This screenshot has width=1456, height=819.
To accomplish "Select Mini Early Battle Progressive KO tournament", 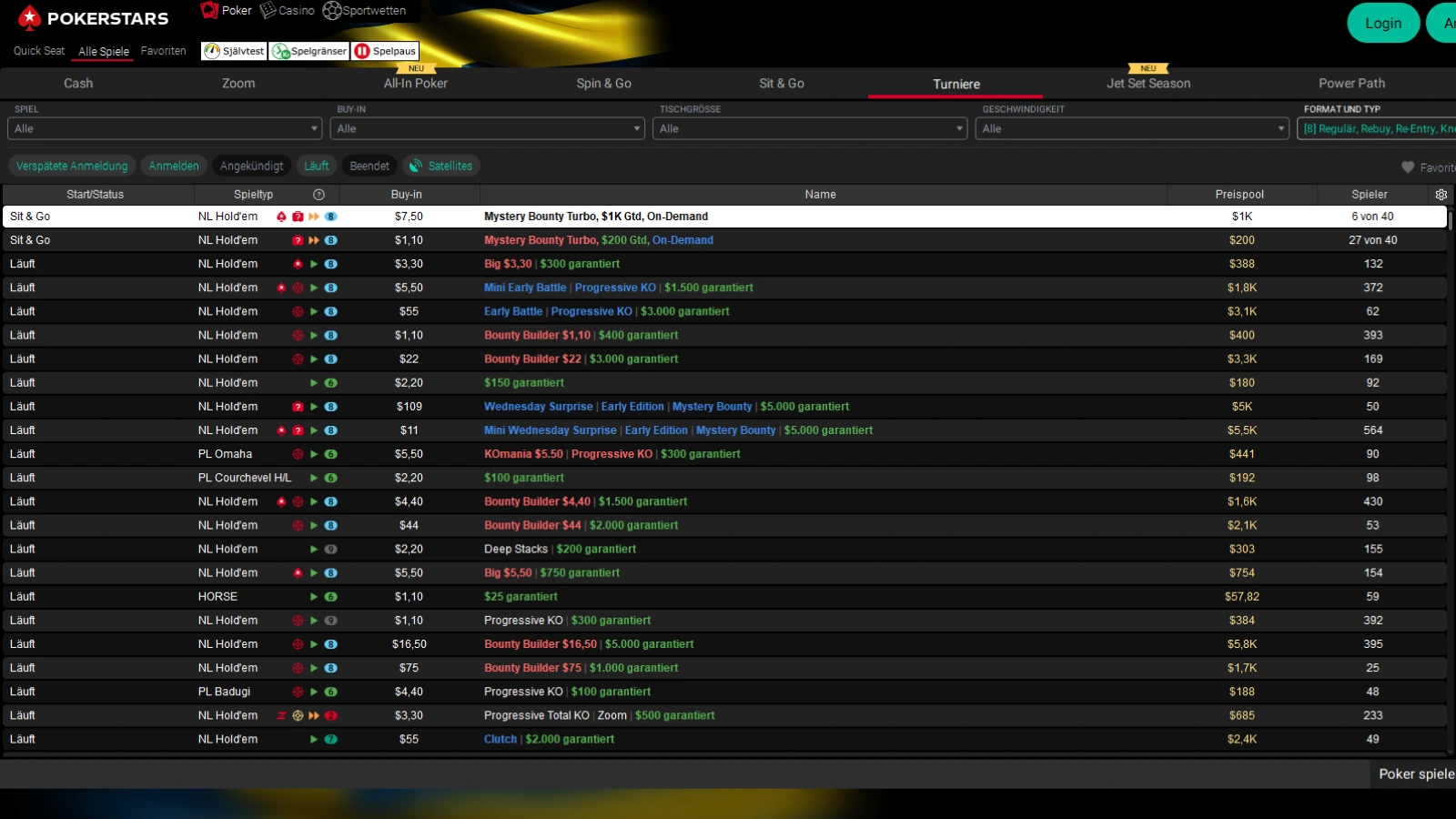I will (724, 288).
